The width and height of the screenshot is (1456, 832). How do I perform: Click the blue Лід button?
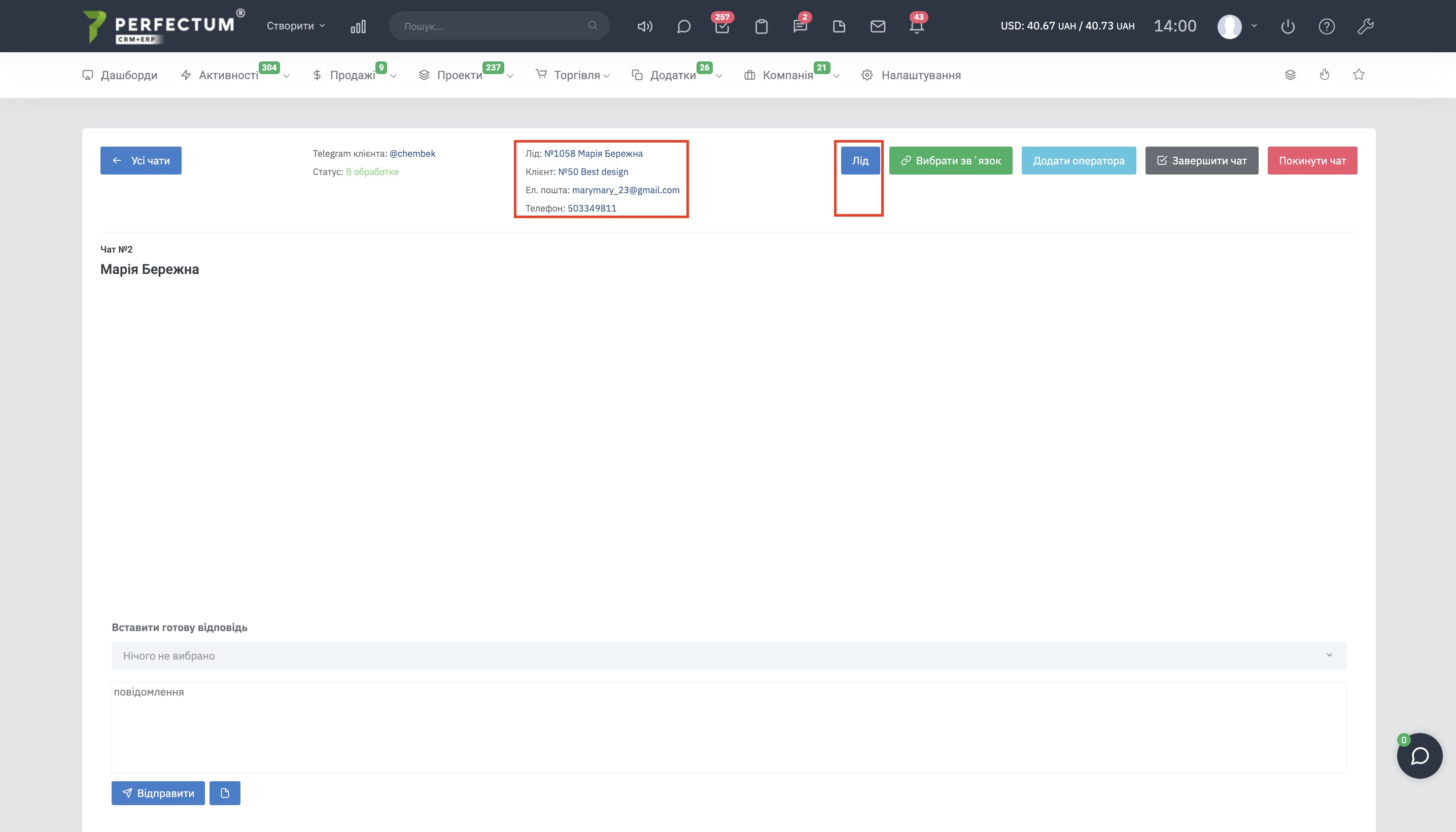coord(860,161)
